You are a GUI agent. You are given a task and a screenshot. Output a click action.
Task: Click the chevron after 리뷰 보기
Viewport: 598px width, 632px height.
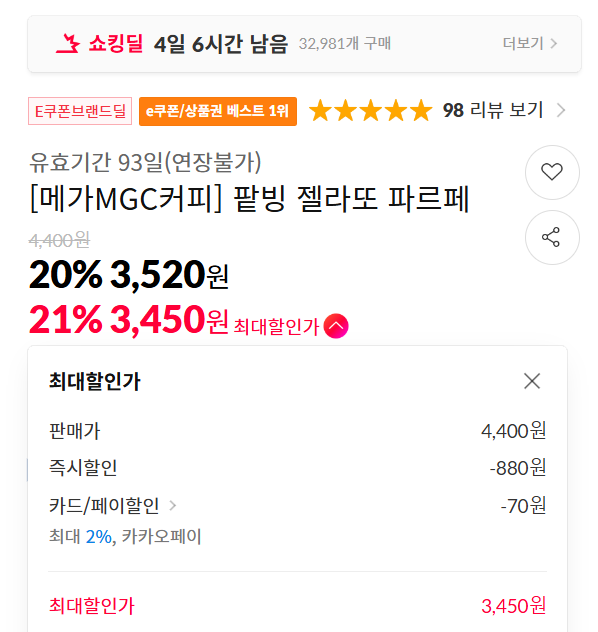click(561, 110)
